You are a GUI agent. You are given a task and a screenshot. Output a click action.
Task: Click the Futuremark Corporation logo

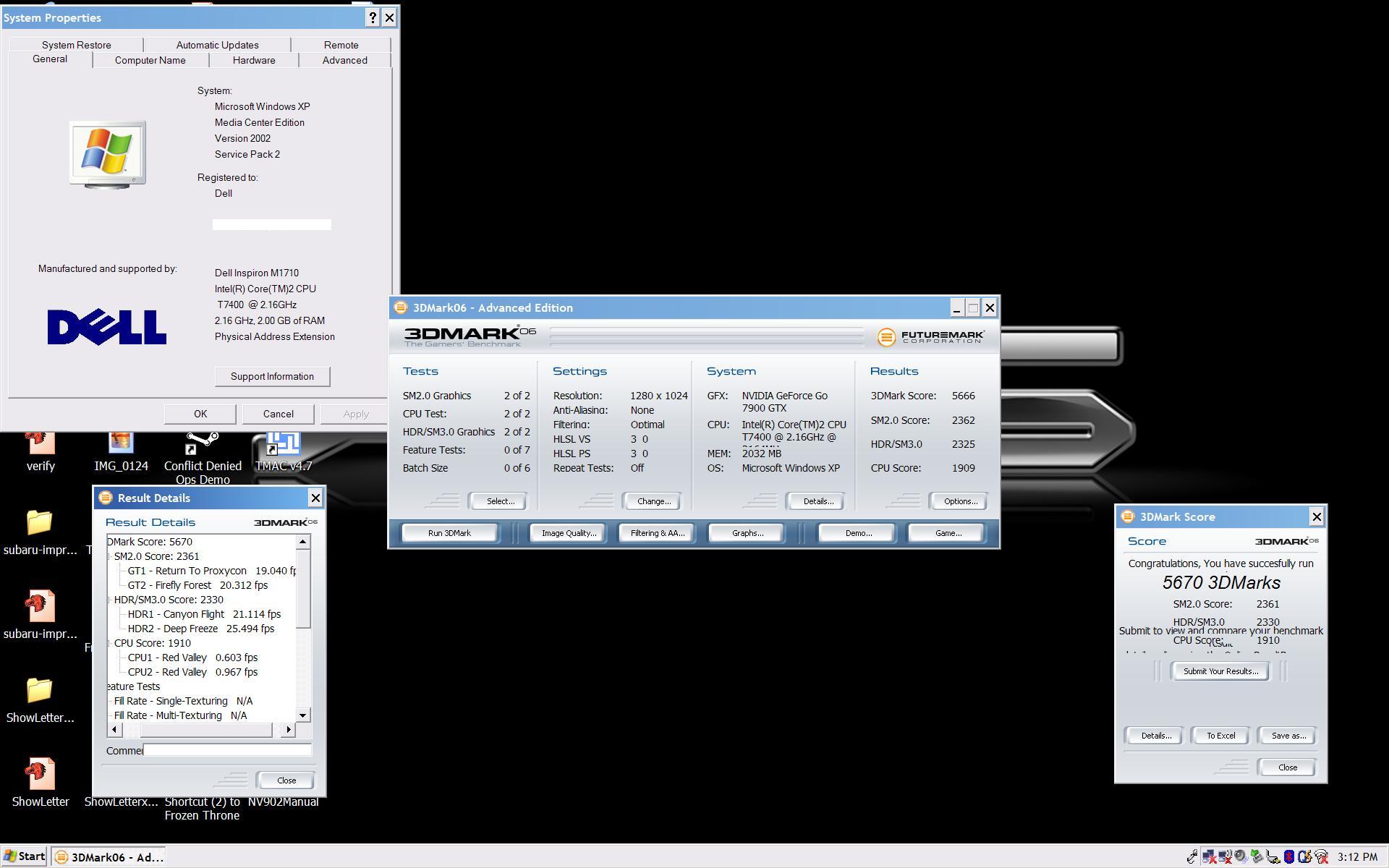pos(931,337)
